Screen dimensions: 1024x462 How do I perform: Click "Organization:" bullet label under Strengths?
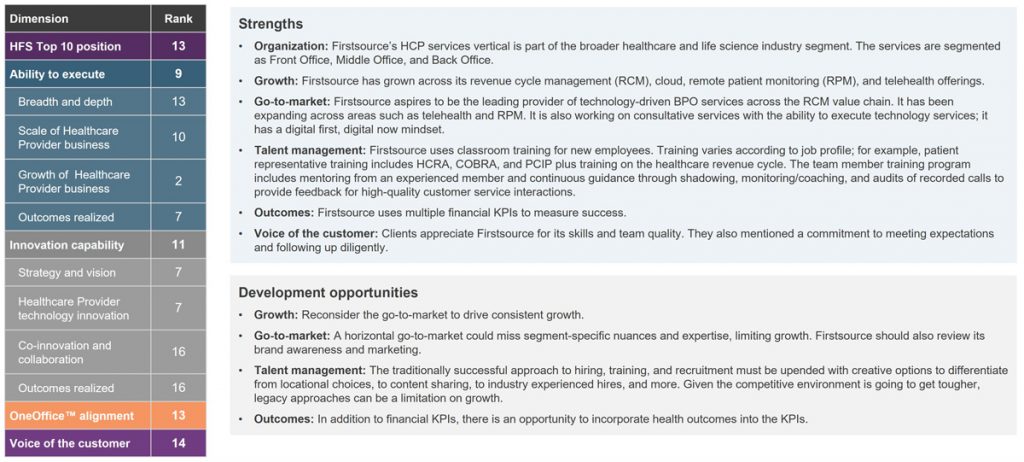tap(291, 47)
